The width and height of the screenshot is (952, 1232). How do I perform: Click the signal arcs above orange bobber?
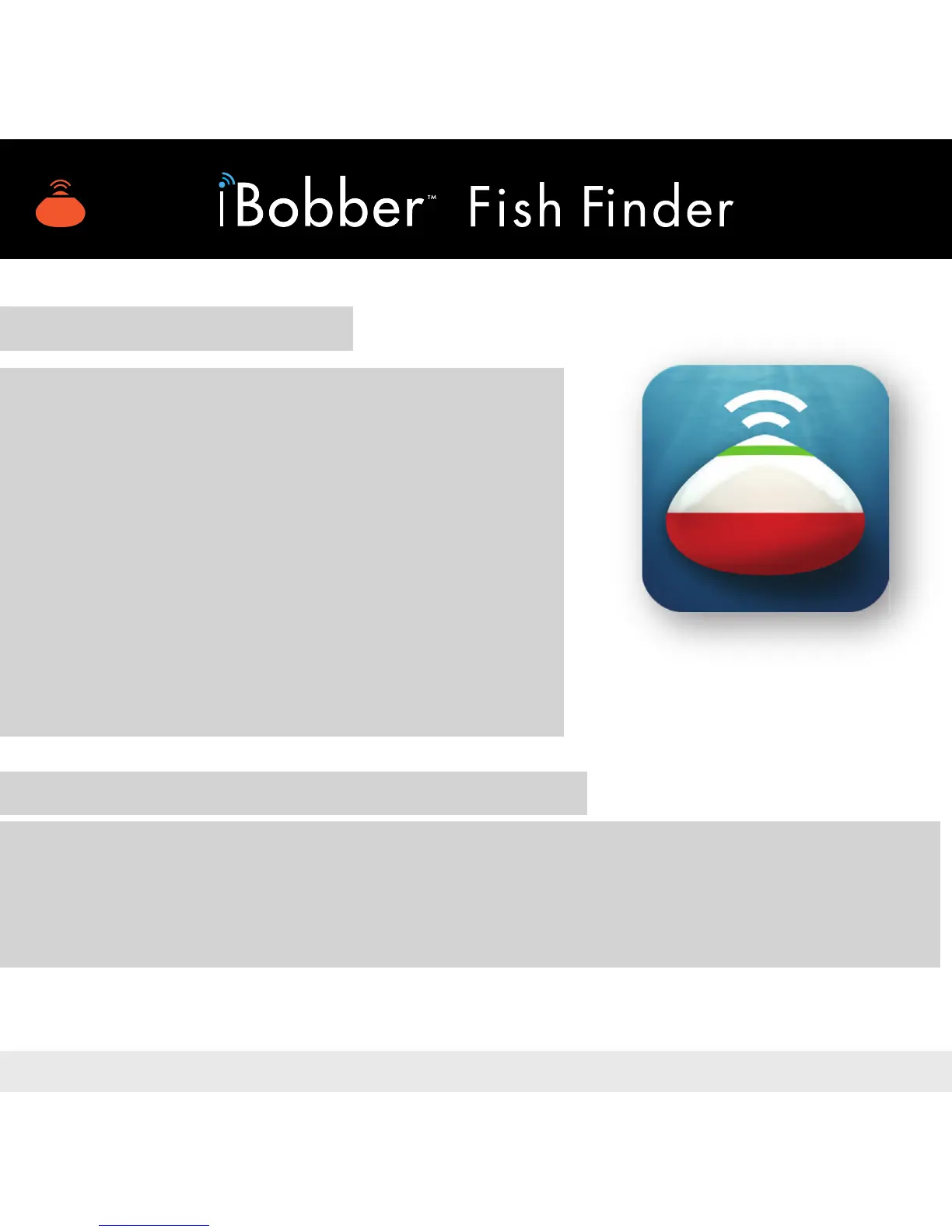[61, 187]
